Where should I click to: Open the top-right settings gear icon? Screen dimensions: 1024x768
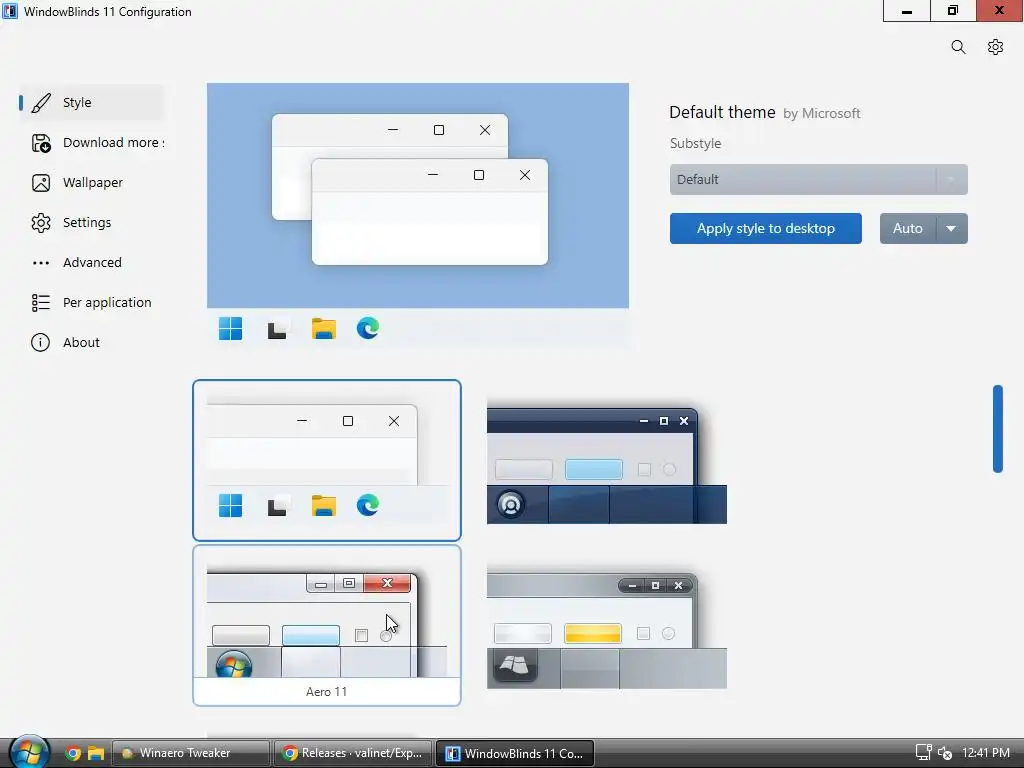tap(995, 47)
